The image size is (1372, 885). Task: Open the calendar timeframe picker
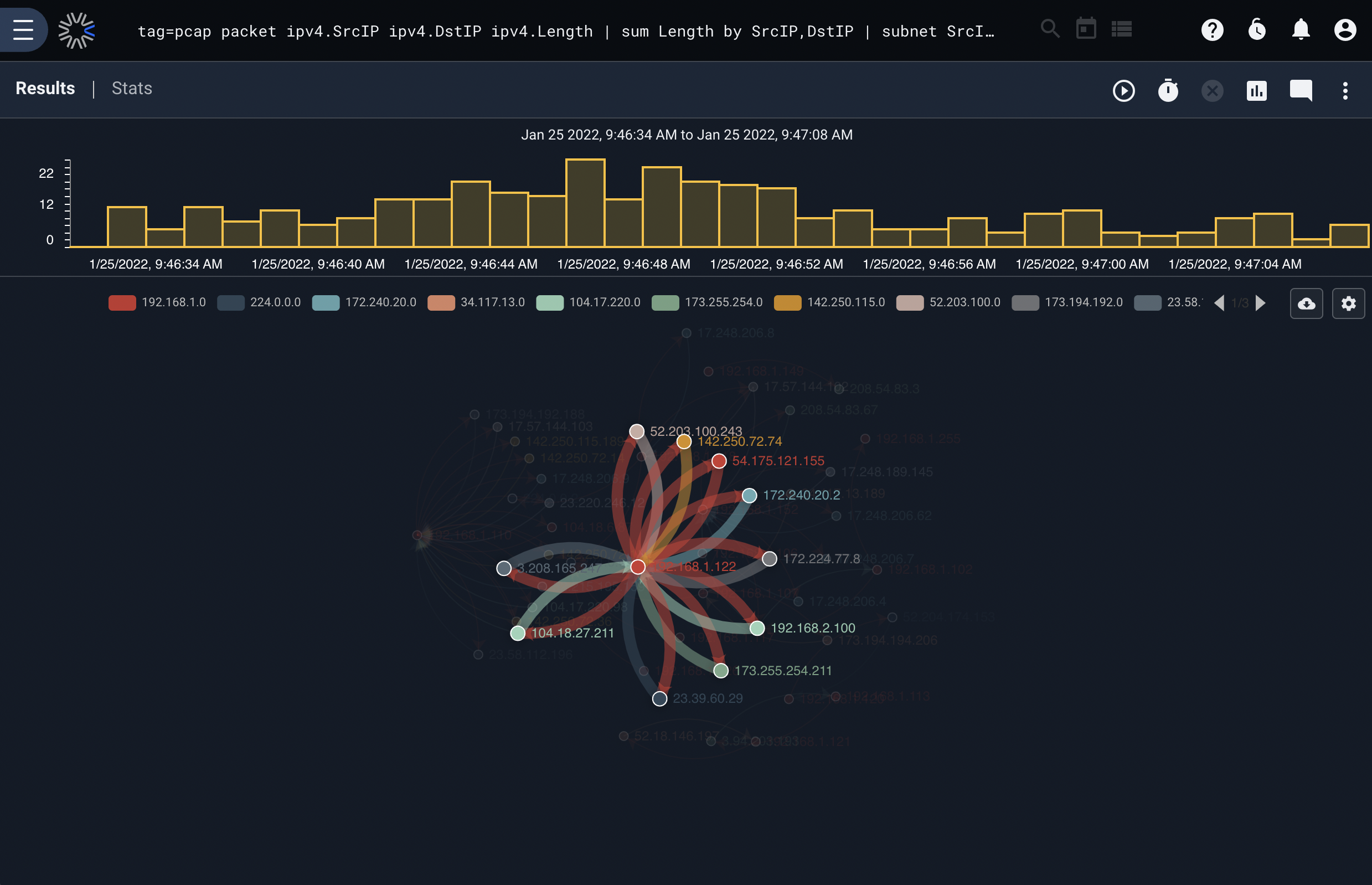[1086, 29]
